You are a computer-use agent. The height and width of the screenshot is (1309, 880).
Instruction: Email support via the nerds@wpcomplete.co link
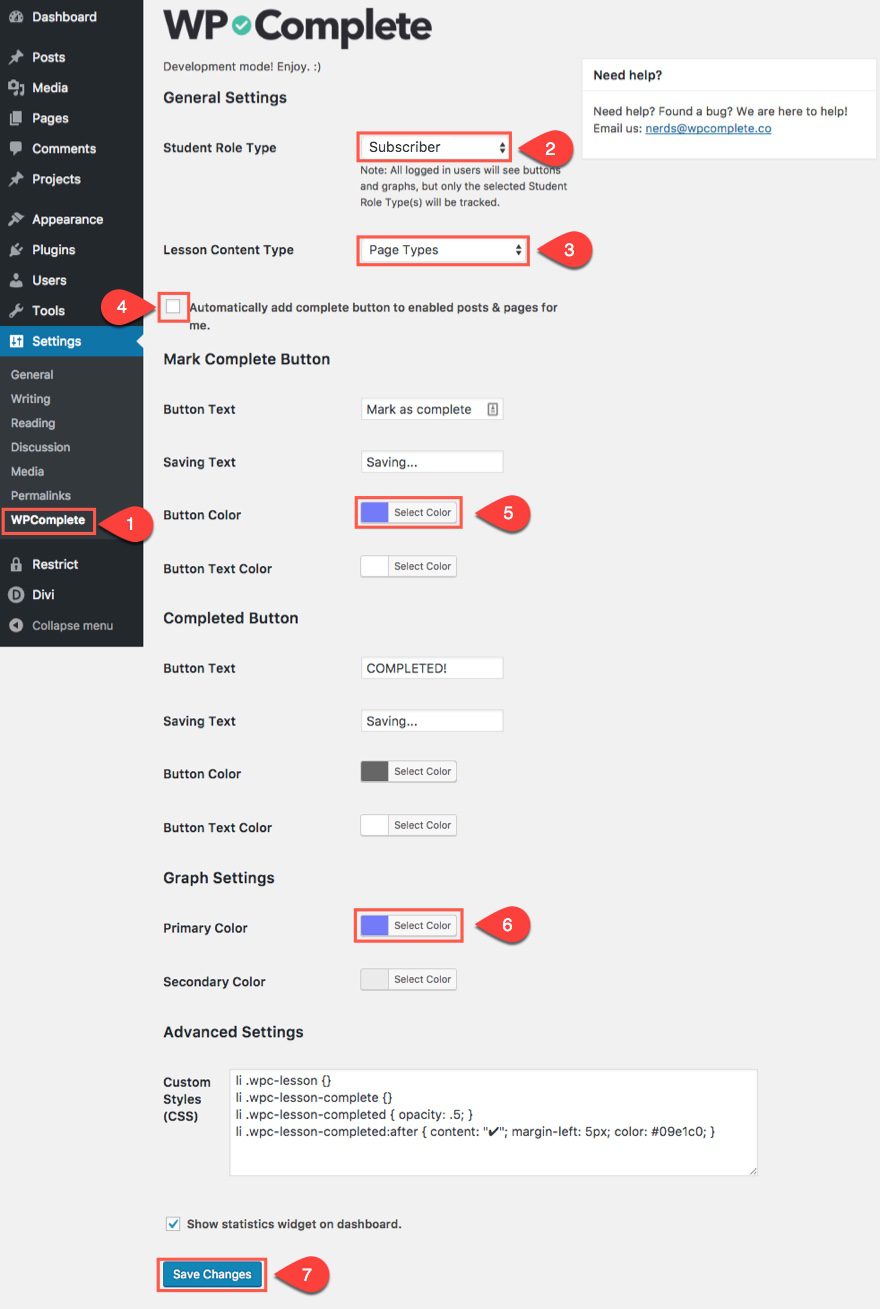coord(707,128)
